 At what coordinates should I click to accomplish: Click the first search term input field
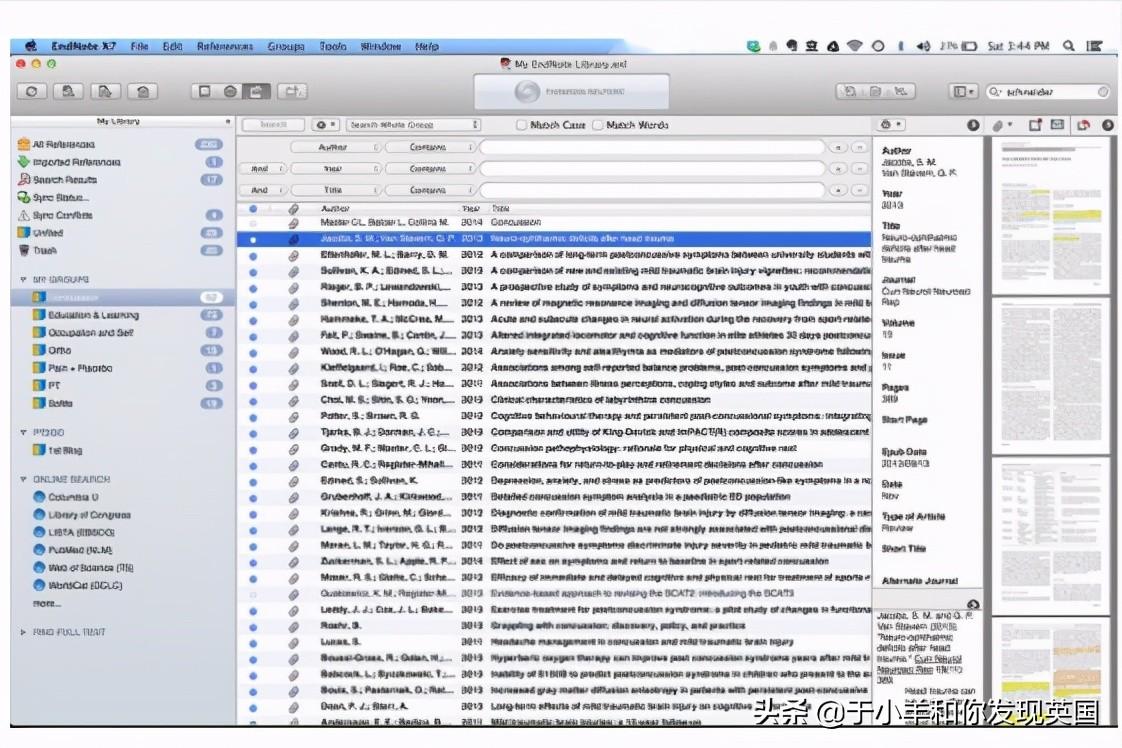click(652, 147)
